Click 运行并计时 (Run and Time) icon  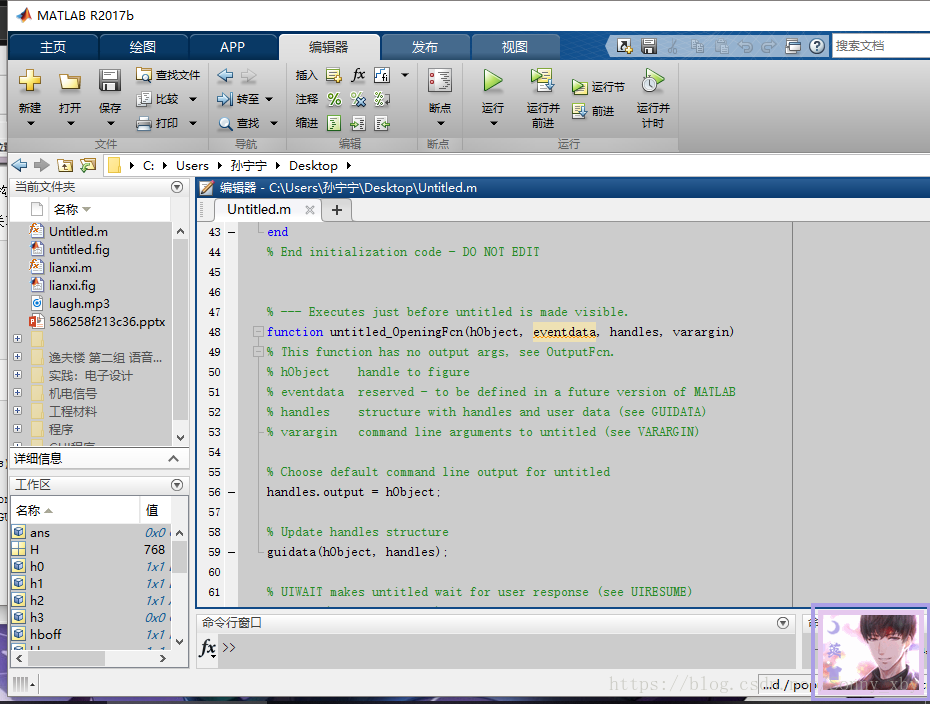point(653,81)
